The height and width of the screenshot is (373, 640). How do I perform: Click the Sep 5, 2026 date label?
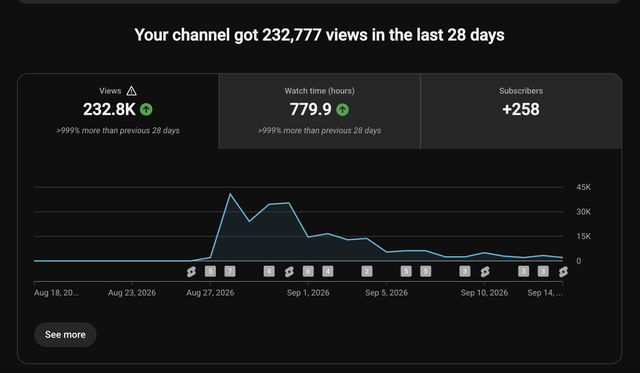(x=387, y=293)
